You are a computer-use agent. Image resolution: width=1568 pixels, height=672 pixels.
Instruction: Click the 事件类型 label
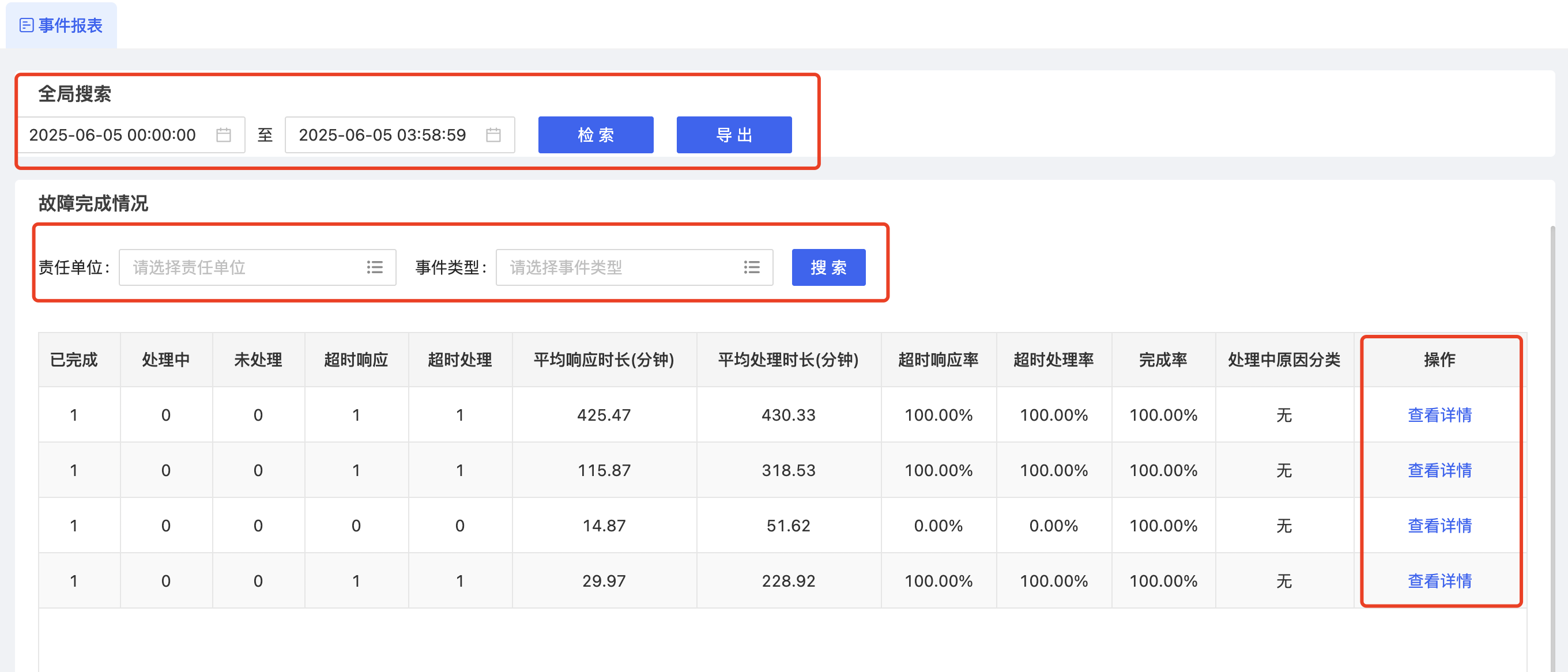(450, 267)
